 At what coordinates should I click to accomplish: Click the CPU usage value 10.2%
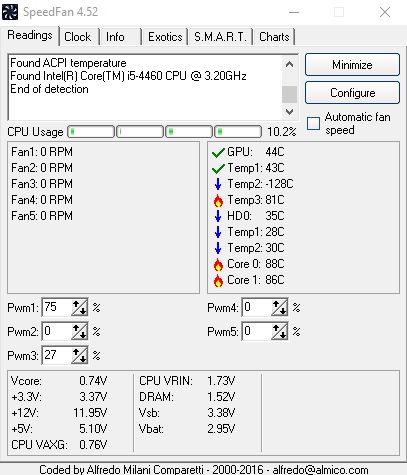(282, 132)
